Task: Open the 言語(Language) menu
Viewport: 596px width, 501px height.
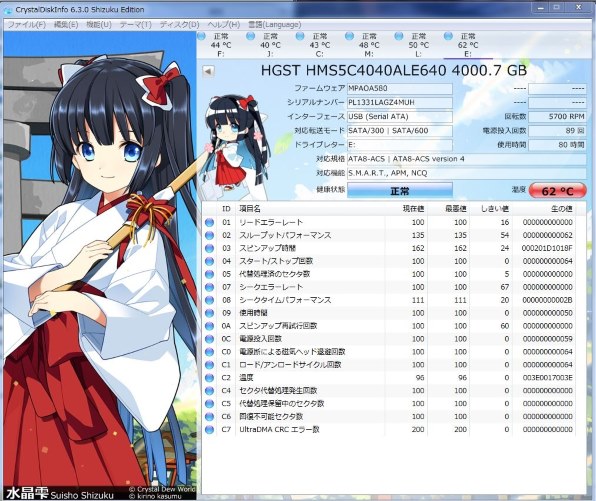Action: pos(274,25)
